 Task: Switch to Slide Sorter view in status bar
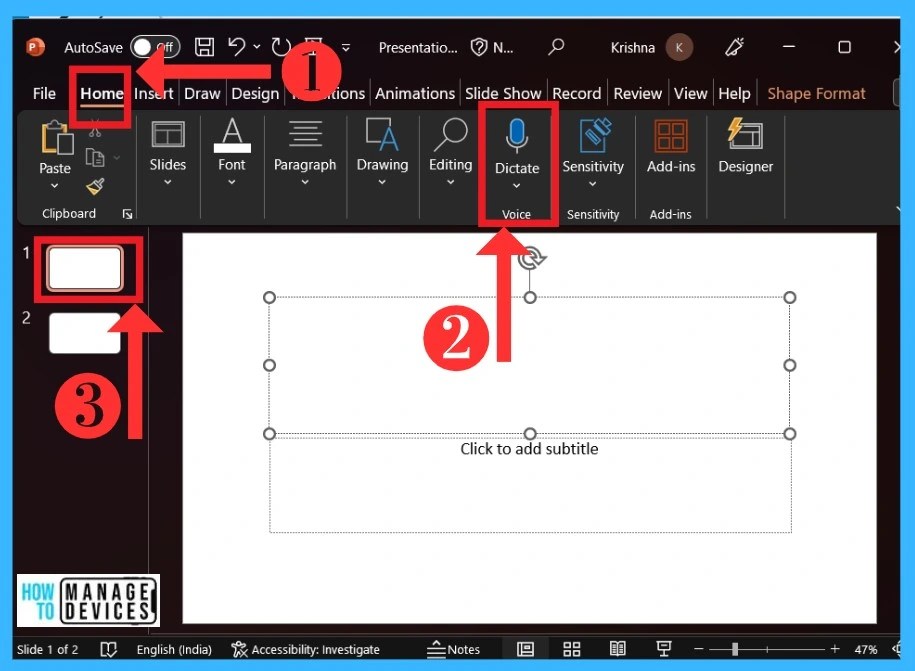point(571,649)
